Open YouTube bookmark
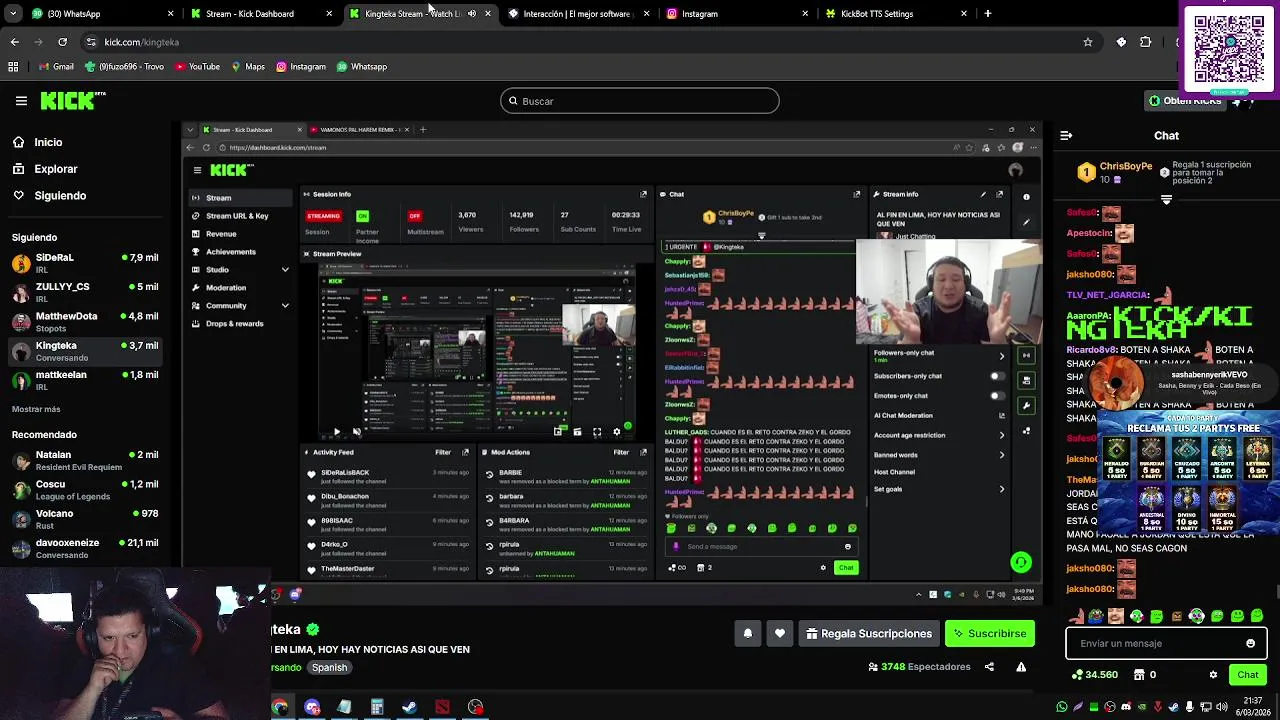This screenshot has height=720, width=1280. (x=197, y=67)
